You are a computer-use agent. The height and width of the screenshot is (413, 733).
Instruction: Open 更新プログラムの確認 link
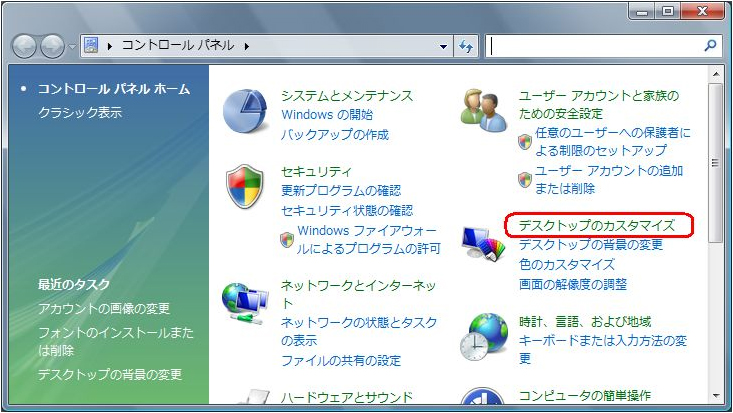coord(341,191)
